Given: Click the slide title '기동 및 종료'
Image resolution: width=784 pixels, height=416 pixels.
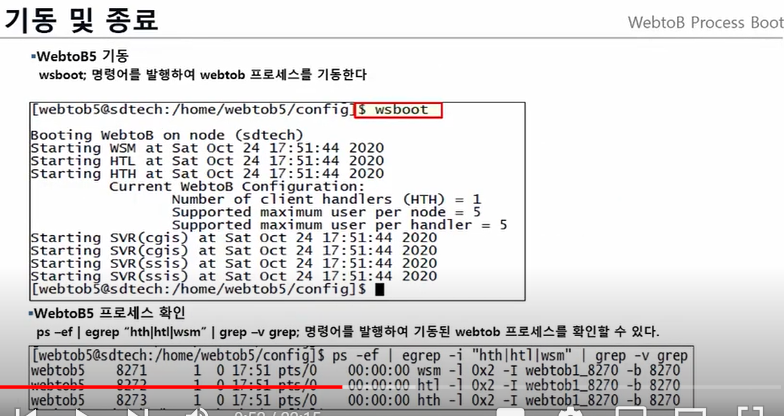Looking at the screenshot, I should click(x=81, y=18).
